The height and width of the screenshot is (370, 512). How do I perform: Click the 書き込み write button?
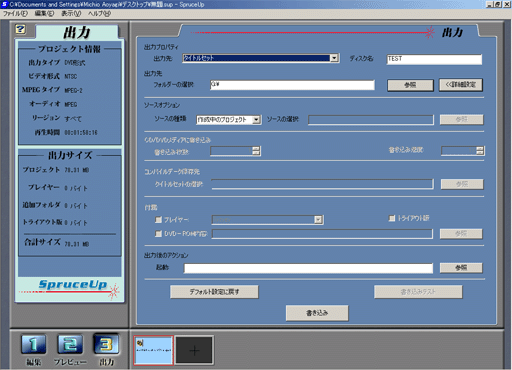(x=317, y=313)
